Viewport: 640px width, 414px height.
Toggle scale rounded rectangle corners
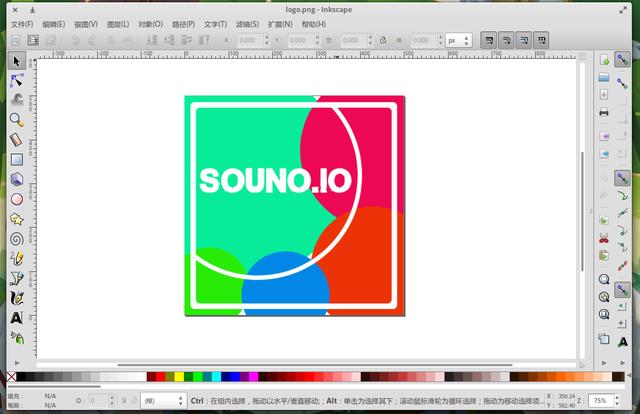coord(506,40)
